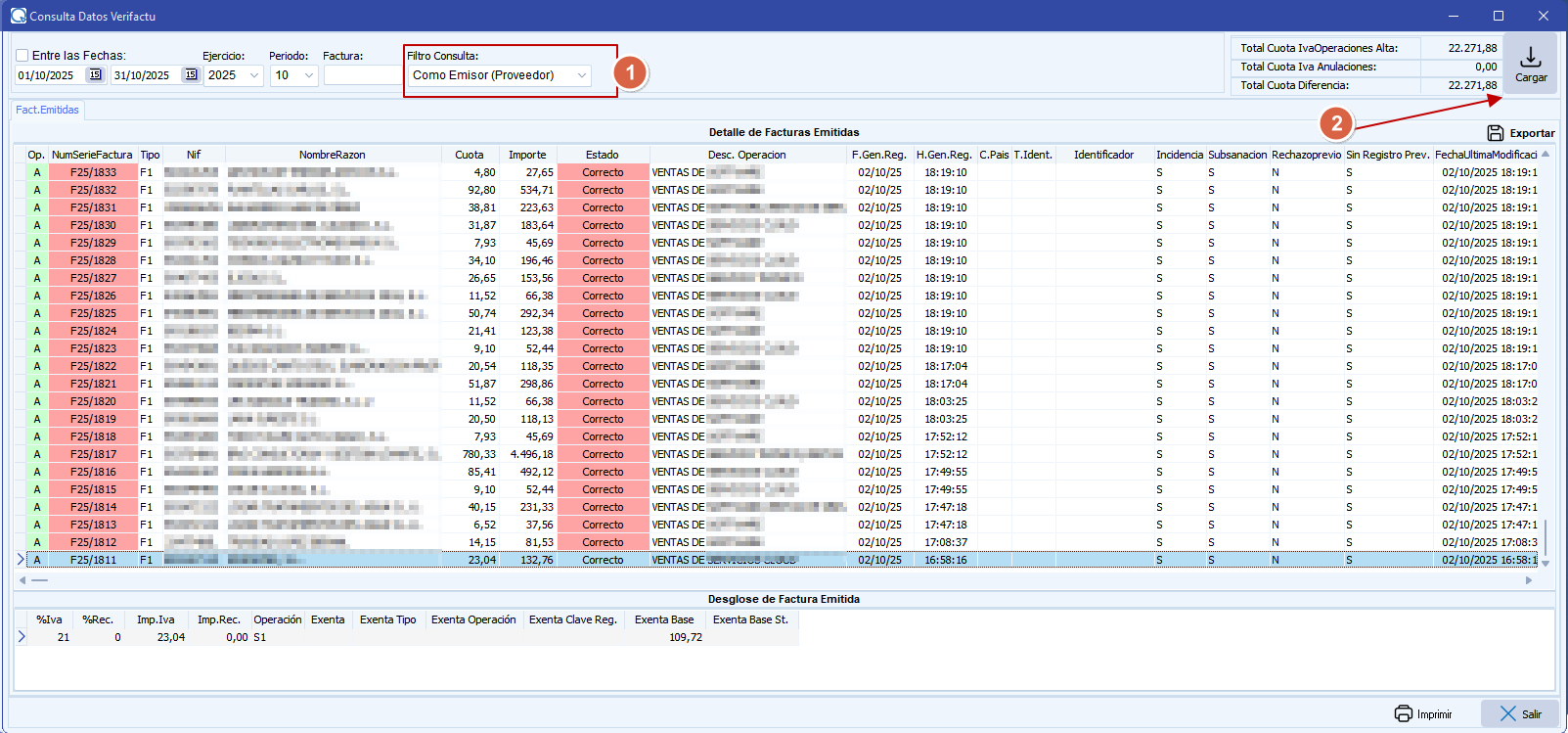The image size is (1568, 733).
Task: Click the row indicator arrow in Desglose grid
Action: 22,637
